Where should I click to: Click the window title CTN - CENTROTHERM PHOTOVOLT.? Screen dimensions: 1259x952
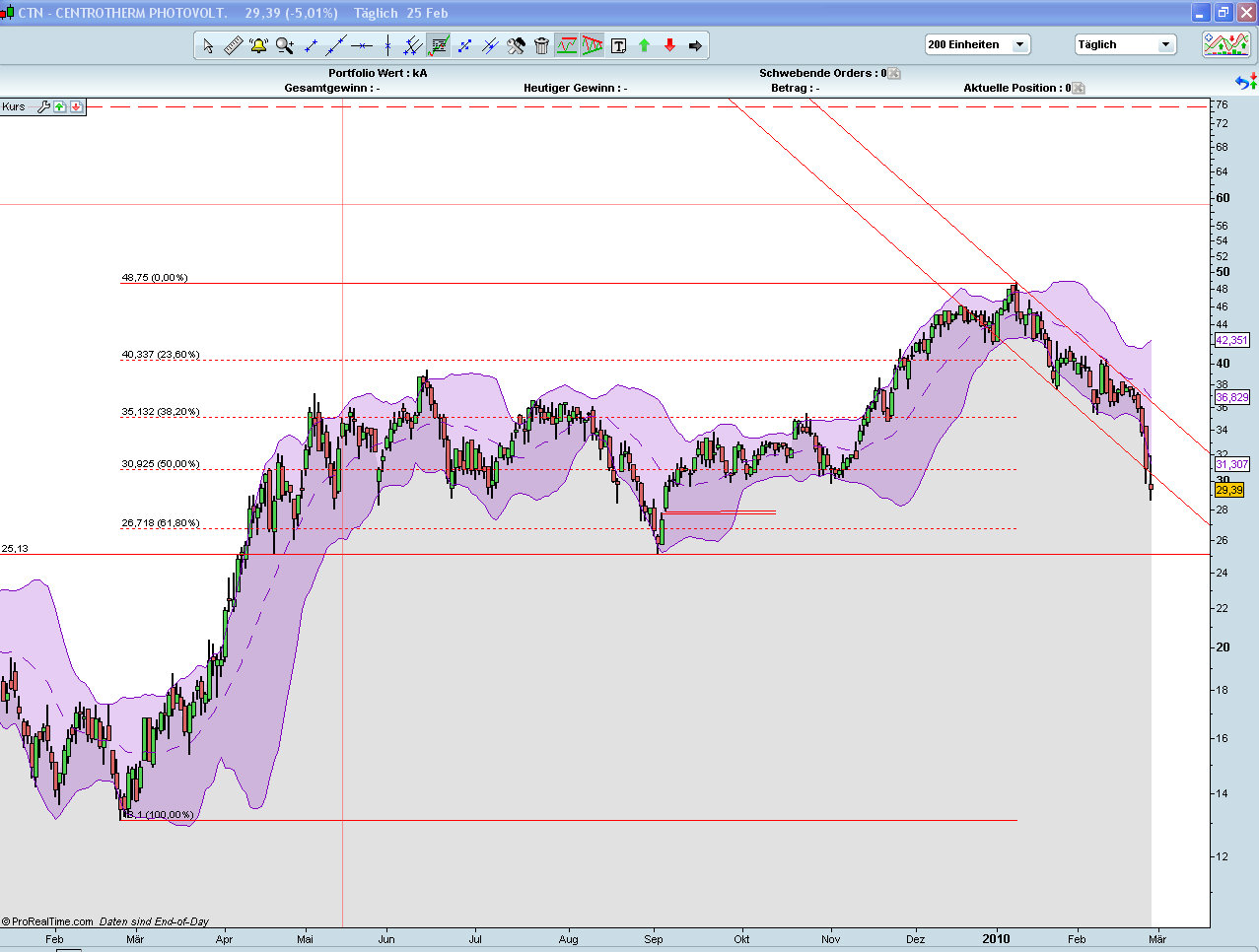coord(123,13)
